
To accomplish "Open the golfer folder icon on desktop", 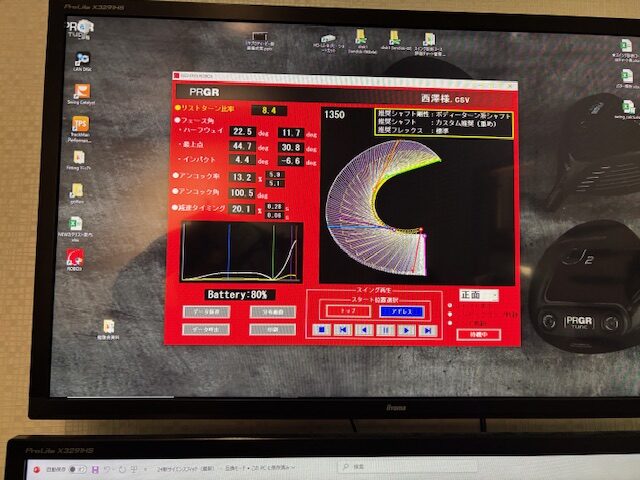I will click(x=77, y=193).
